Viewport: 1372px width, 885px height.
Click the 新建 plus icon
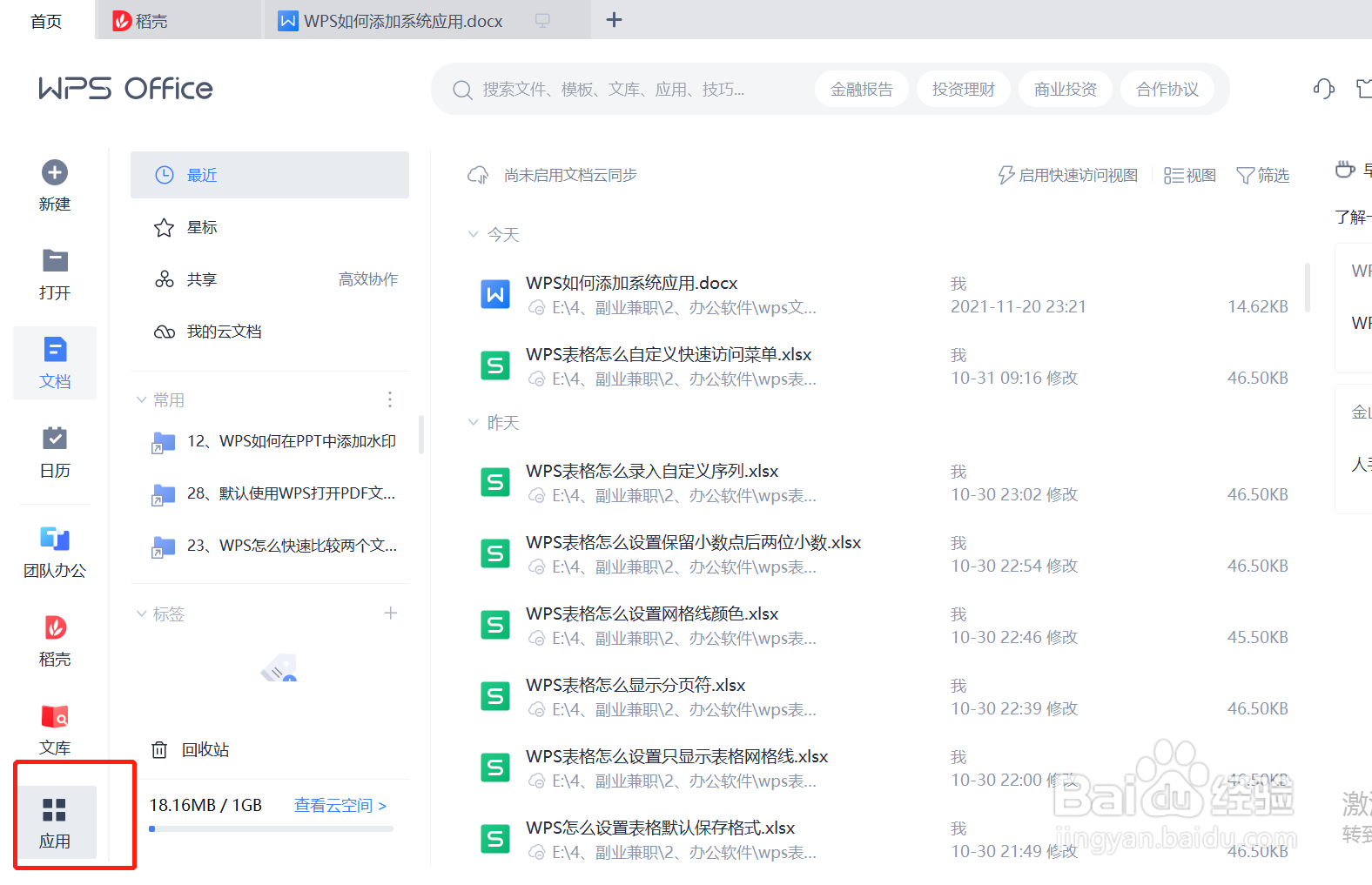(55, 172)
